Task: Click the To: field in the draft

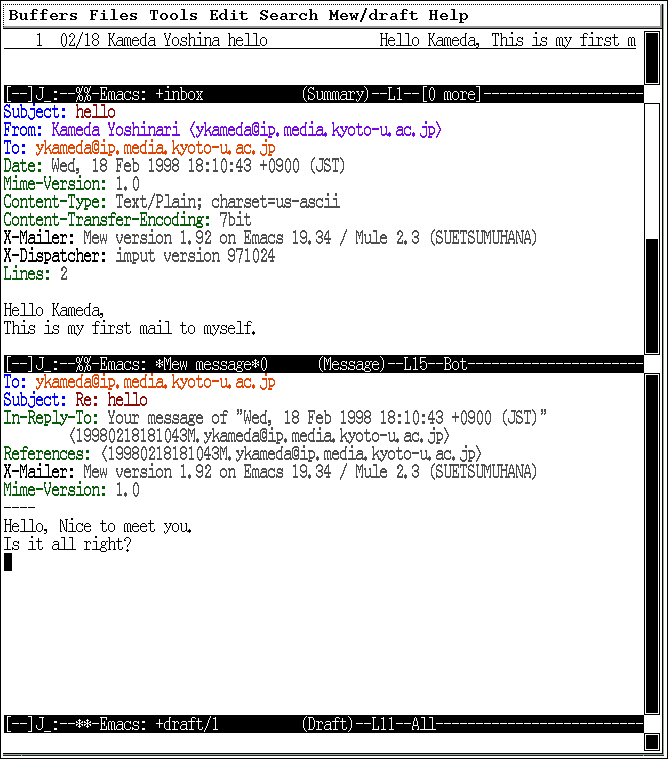Action: click(x=139, y=382)
